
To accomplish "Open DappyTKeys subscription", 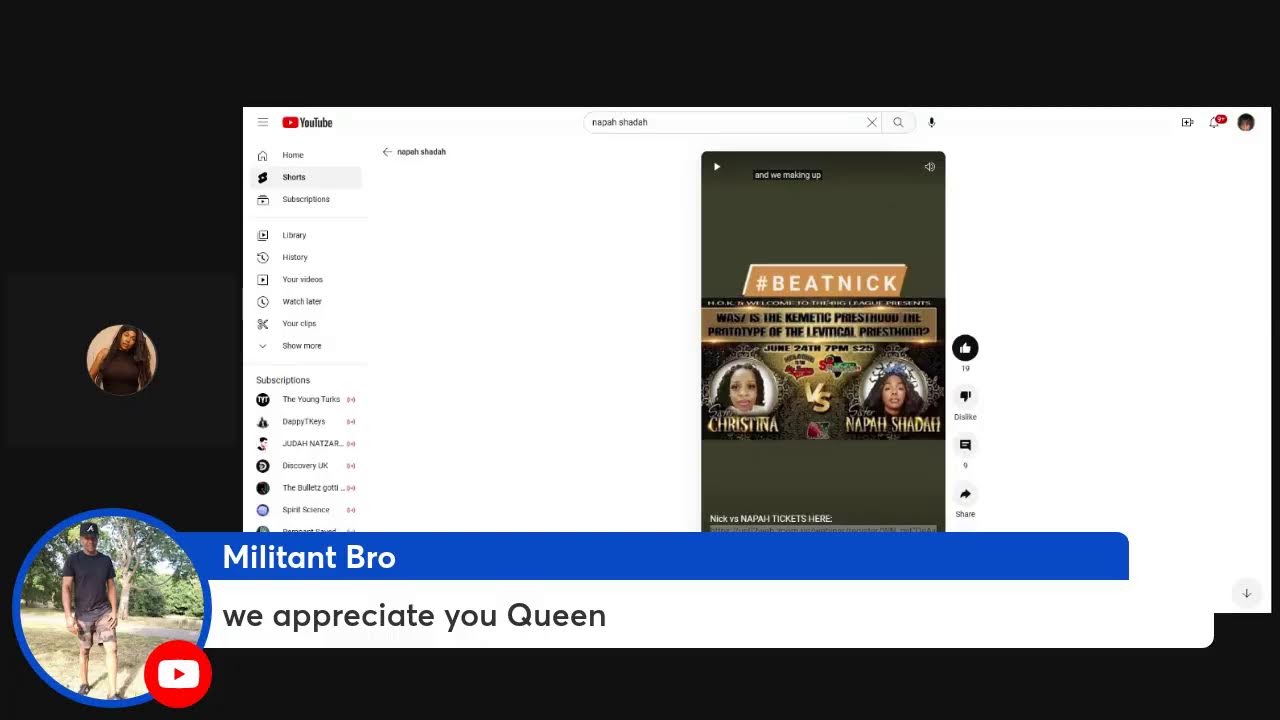I will (x=306, y=421).
